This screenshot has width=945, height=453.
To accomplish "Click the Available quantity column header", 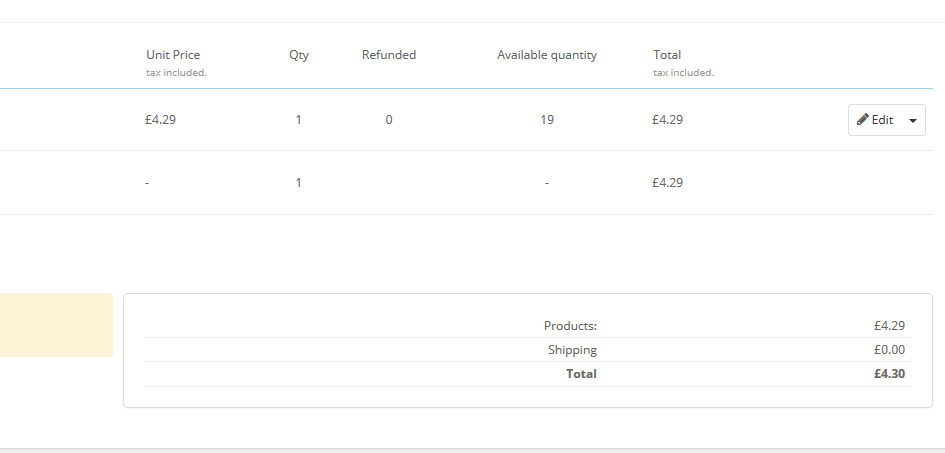I will [x=547, y=55].
